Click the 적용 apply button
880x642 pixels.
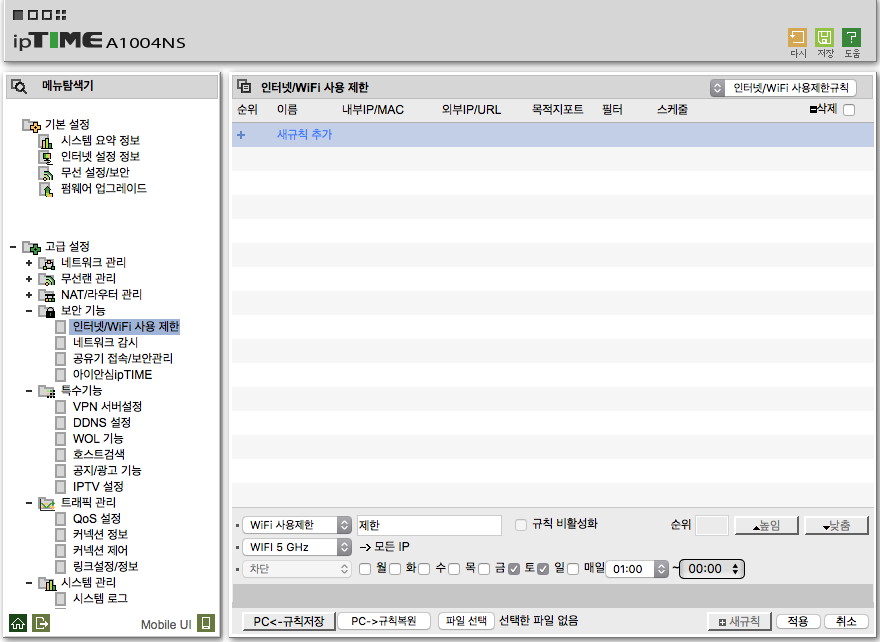click(x=798, y=622)
